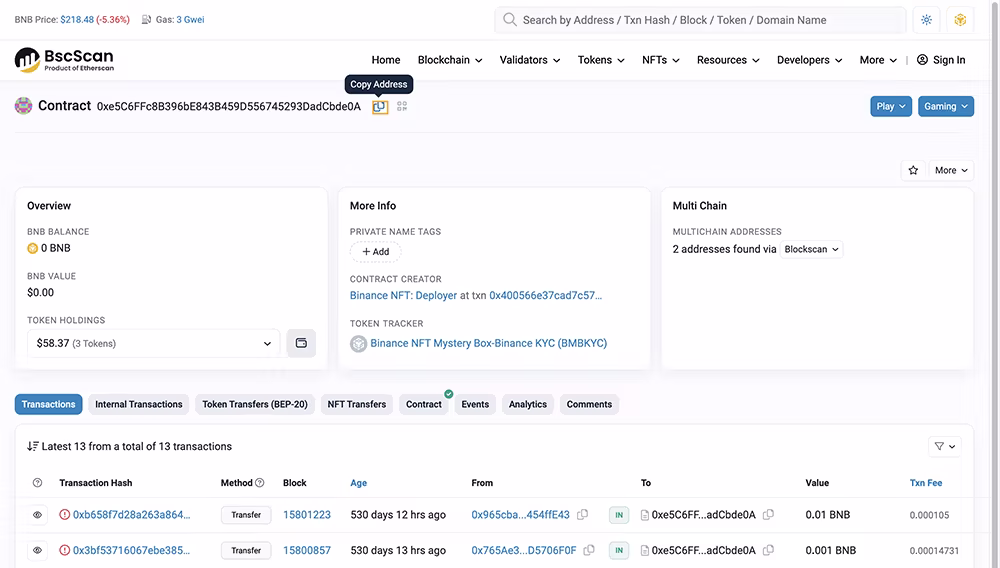Click help icon left of Transaction Hash header
Viewport: 1000px width, 568px height.
click(x=38, y=483)
